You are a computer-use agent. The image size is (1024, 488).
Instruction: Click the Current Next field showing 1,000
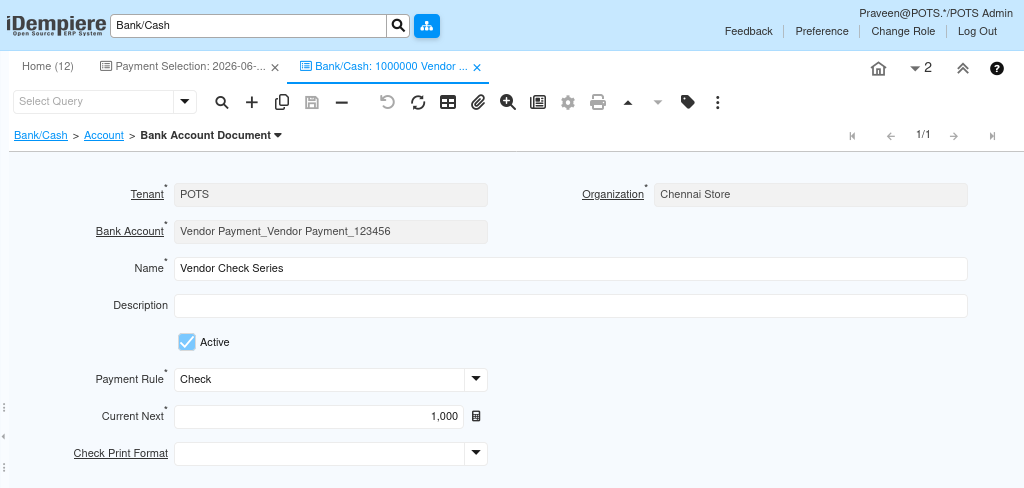click(x=319, y=416)
